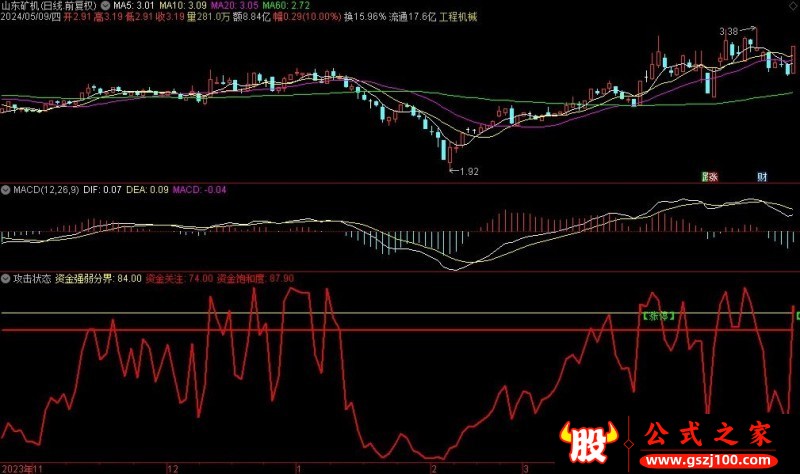Image resolution: width=800 pixels, height=474 pixels.
Task: Click the 工程机械 sector label
Action: 457,17
